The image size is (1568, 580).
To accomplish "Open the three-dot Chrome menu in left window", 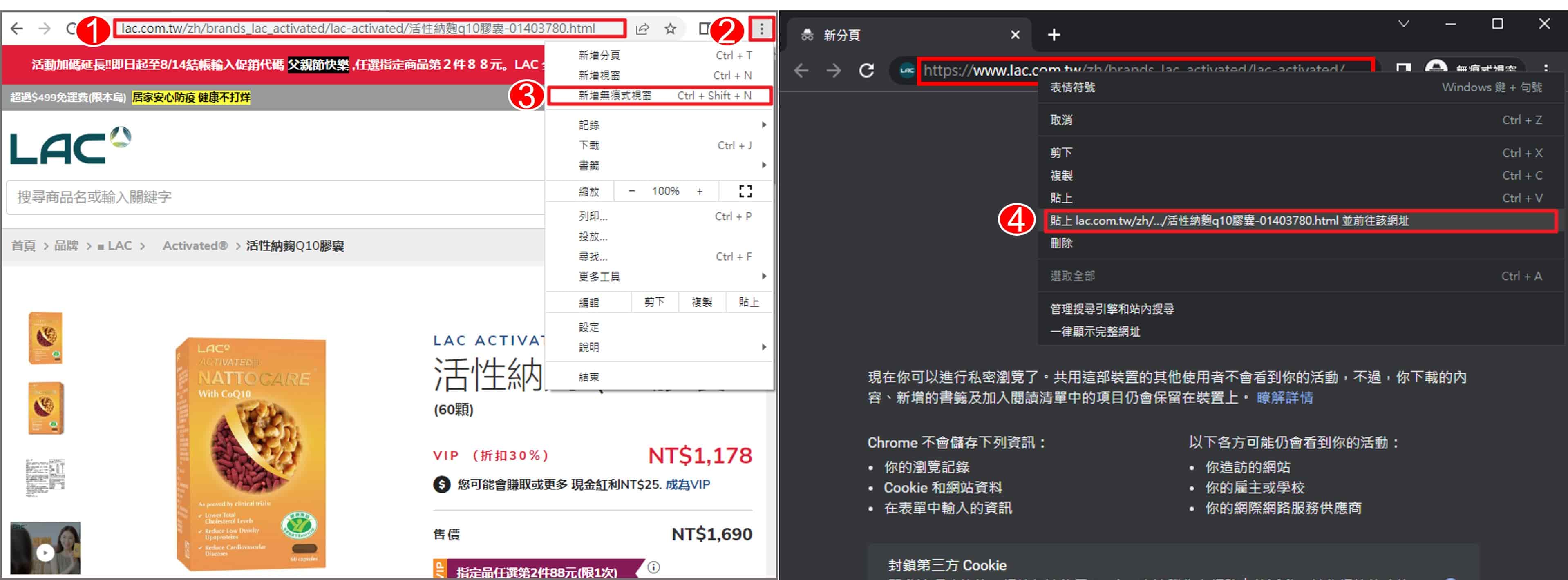I will point(761,29).
